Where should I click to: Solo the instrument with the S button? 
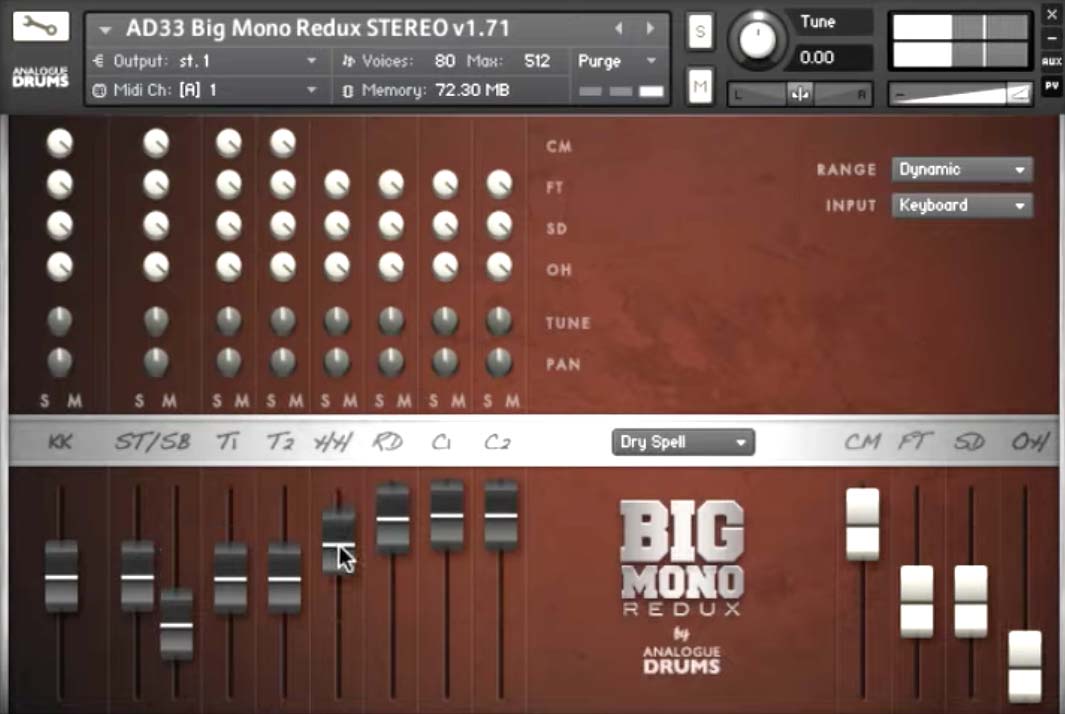700,31
